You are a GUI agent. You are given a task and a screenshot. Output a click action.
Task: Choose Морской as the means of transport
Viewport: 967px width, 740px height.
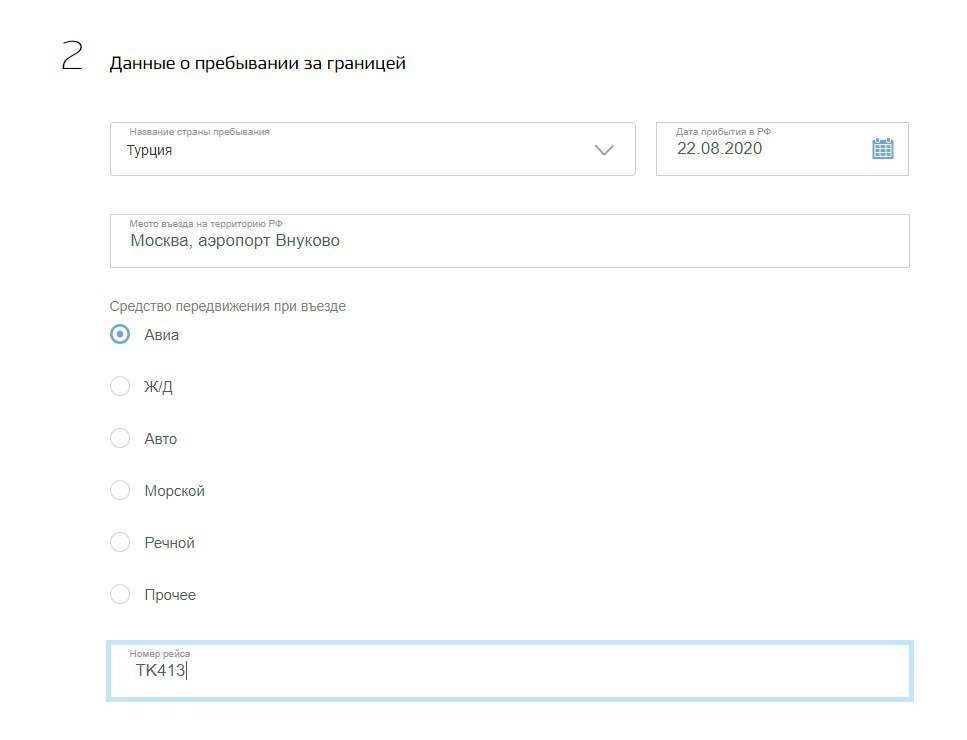click(120, 490)
